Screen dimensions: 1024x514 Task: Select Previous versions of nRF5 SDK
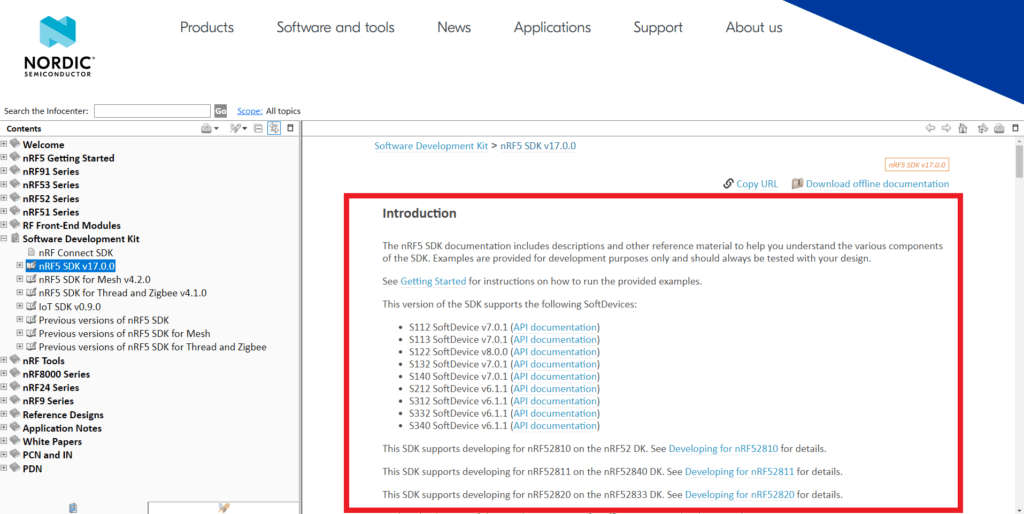tap(104, 320)
